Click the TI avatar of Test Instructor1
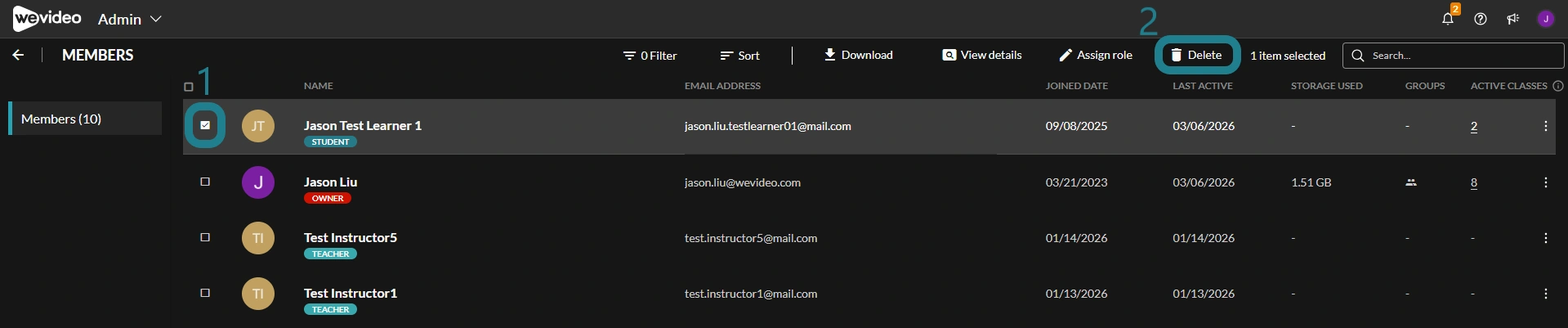The width and height of the screenshot is (1568, 328). point(258,294)
